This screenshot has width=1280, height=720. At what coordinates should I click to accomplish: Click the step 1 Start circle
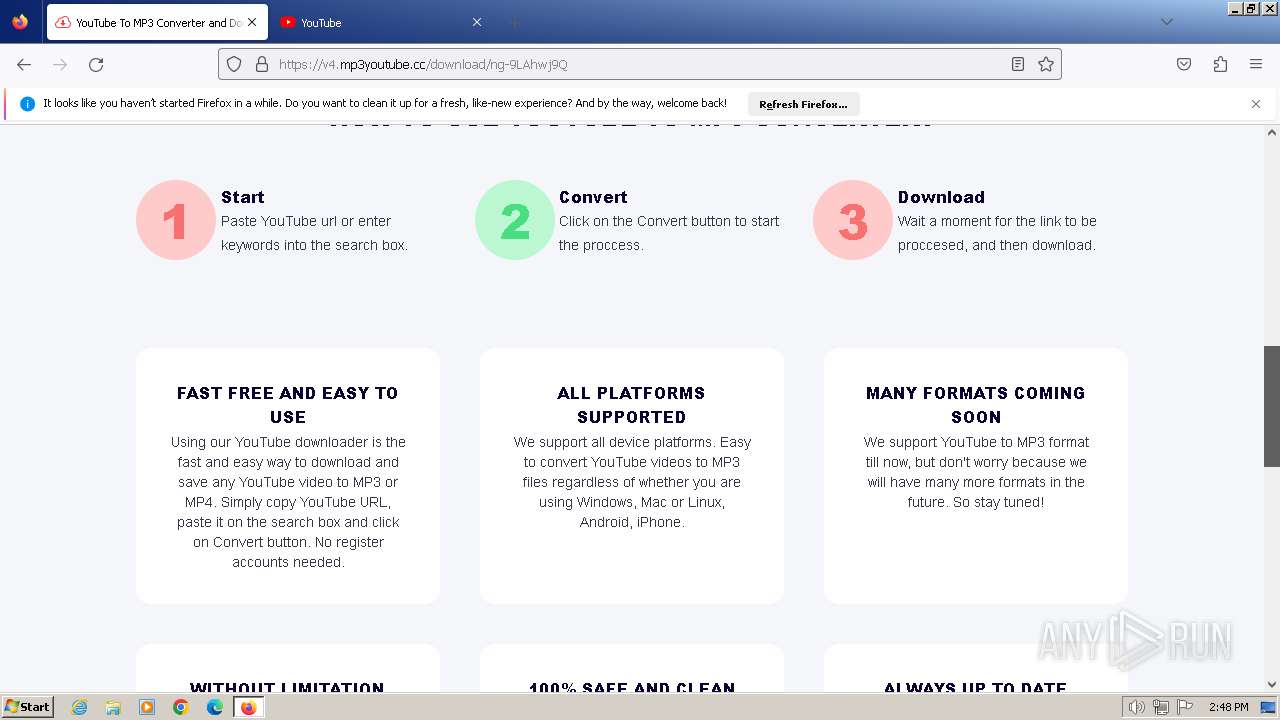176,220
